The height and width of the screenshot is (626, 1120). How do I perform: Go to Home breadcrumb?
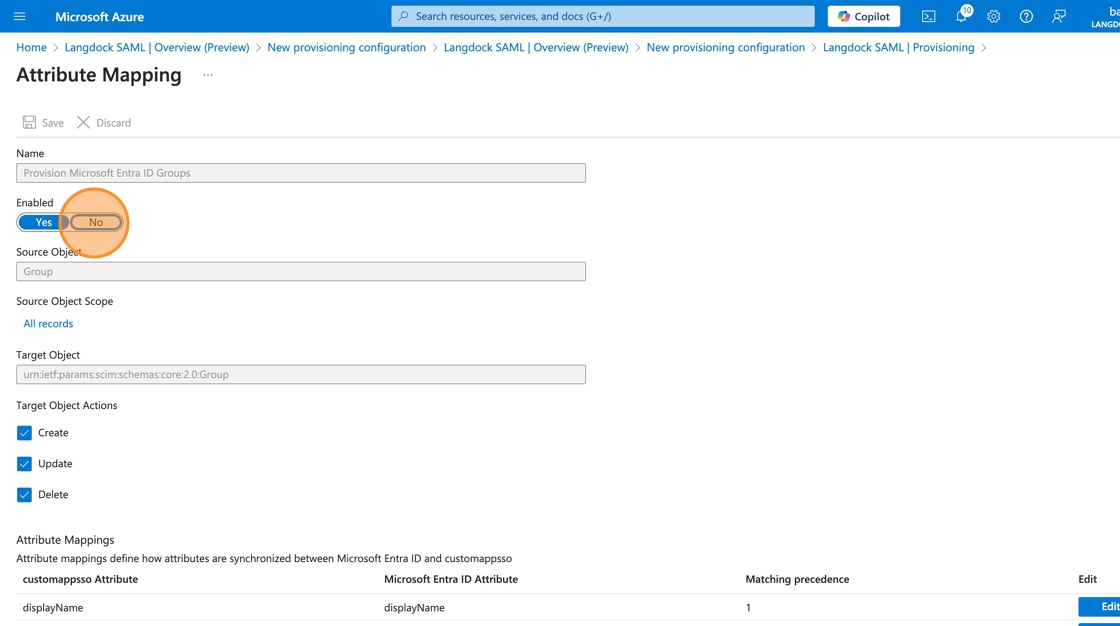(x=31, y=47)
